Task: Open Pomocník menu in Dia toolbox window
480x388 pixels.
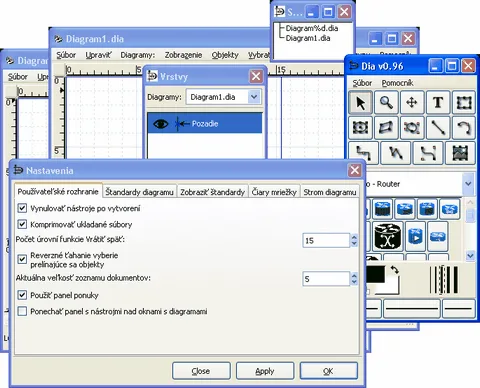Action: pos(397,83)
